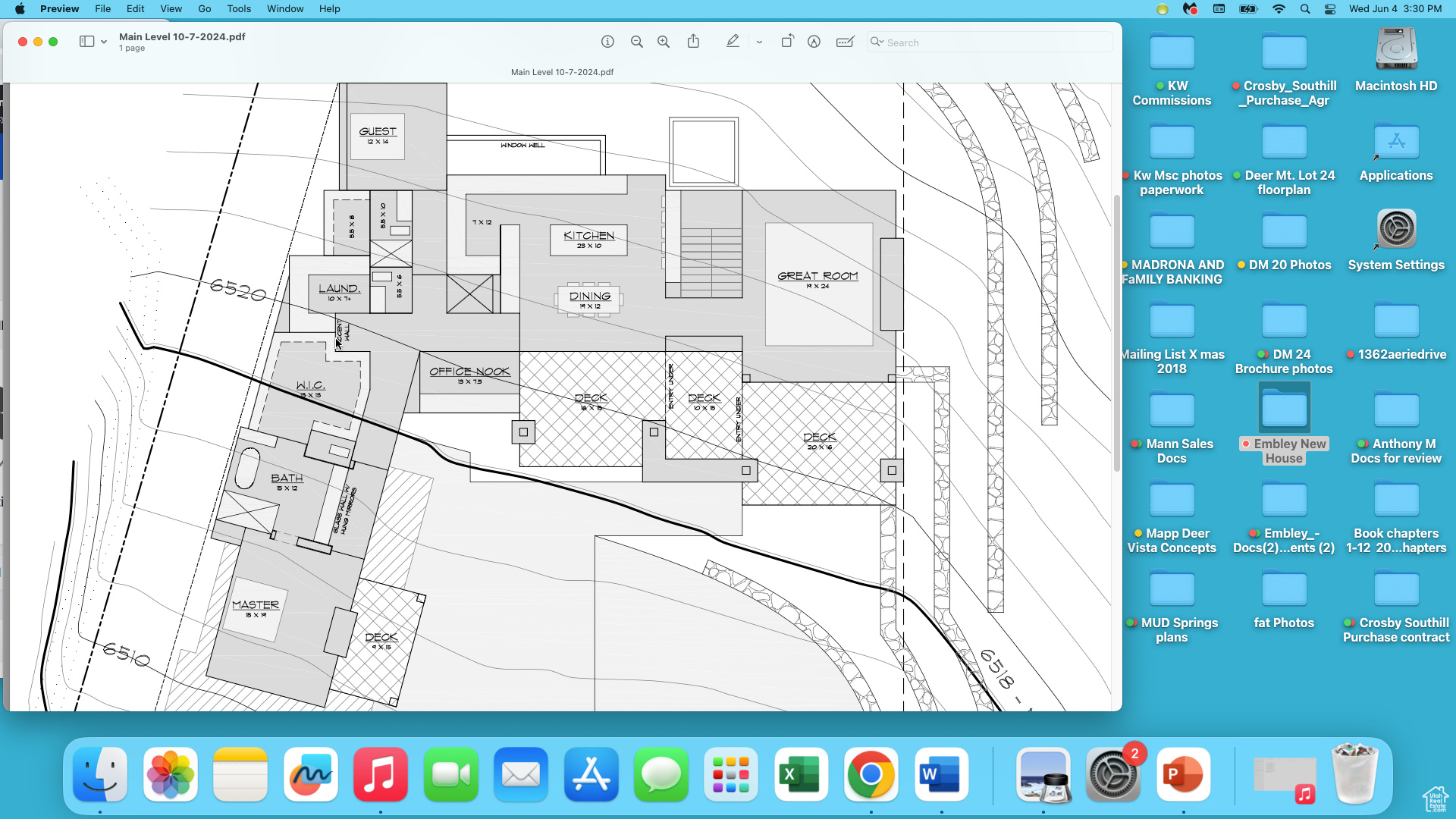This screenshot has height=819, width=1456.
Task: Open the document Inspector info icon
Action: coord(607,42)
